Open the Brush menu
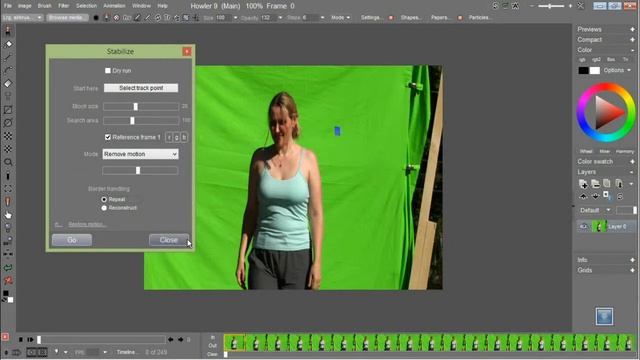This screenshot has height=360, width=640. click(44, 6)
